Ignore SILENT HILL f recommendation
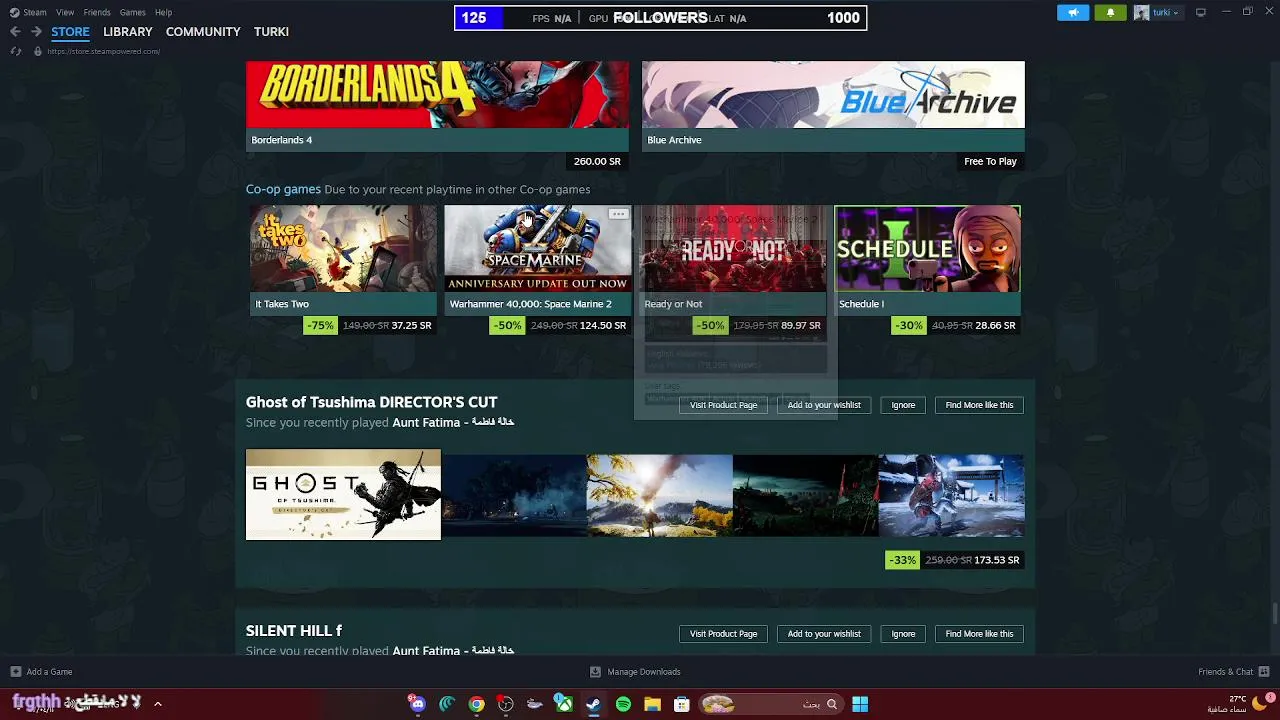Screen dimensions: 1280x720 coord(903,634)
